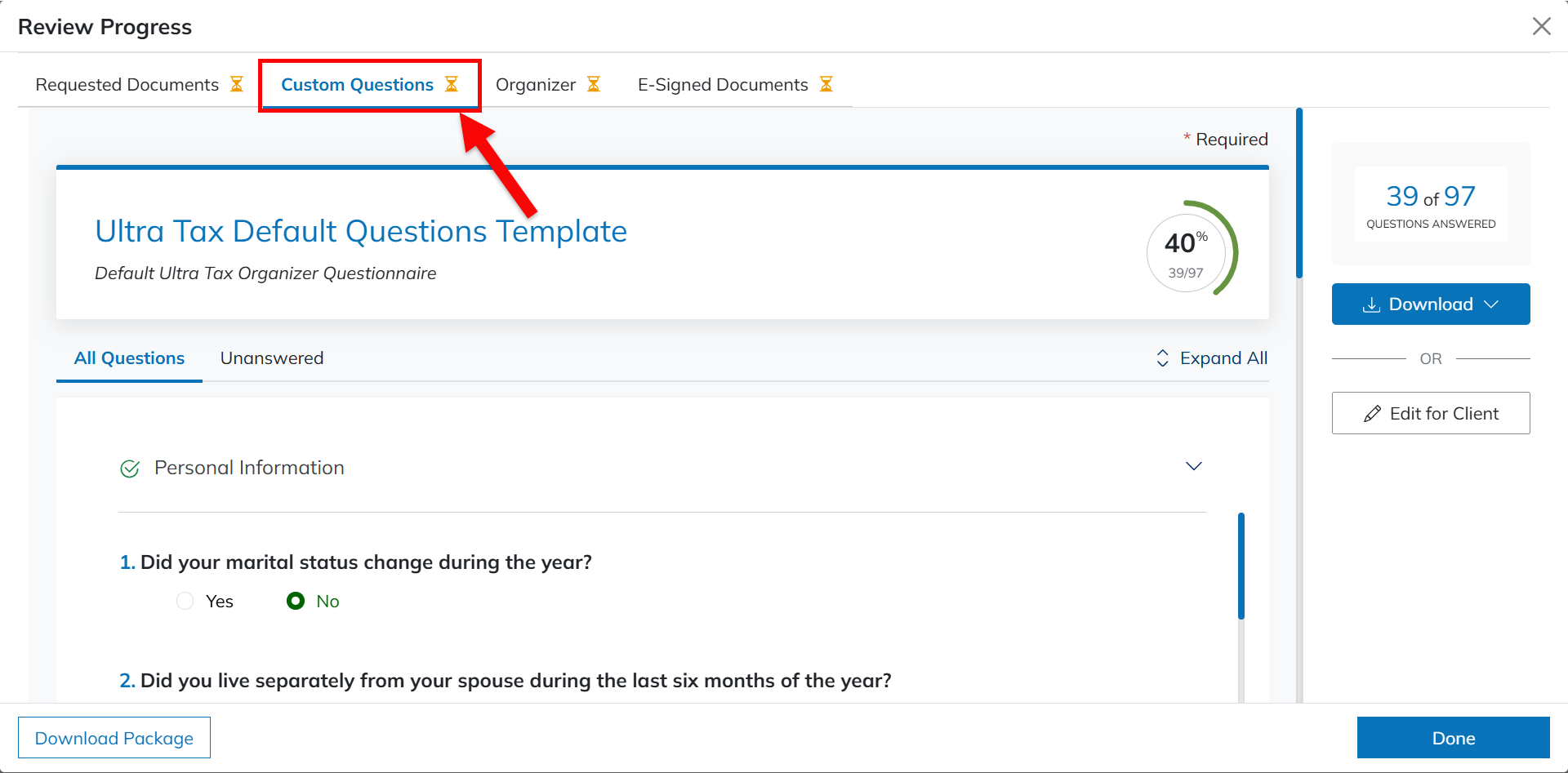
Task: Switch to the Unanswered tab
Action: tap(272, 358)
